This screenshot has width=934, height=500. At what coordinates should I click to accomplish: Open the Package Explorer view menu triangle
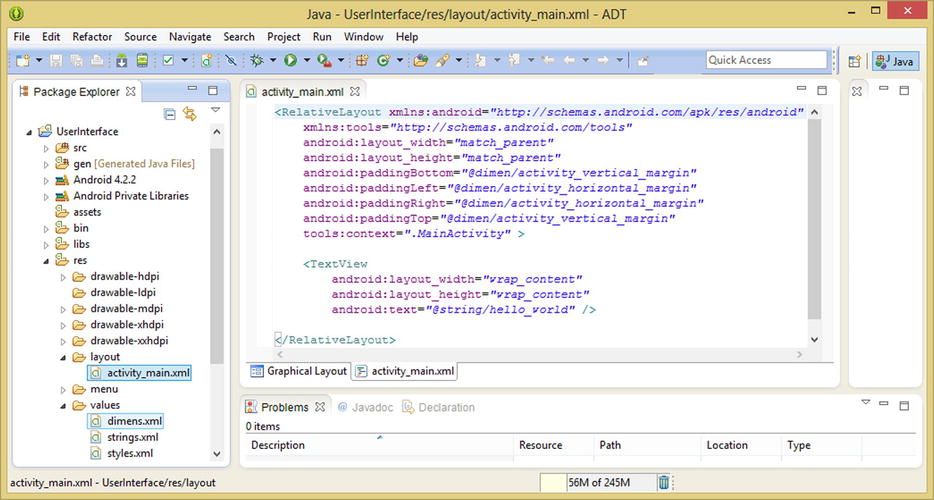[x=216, y=110]
